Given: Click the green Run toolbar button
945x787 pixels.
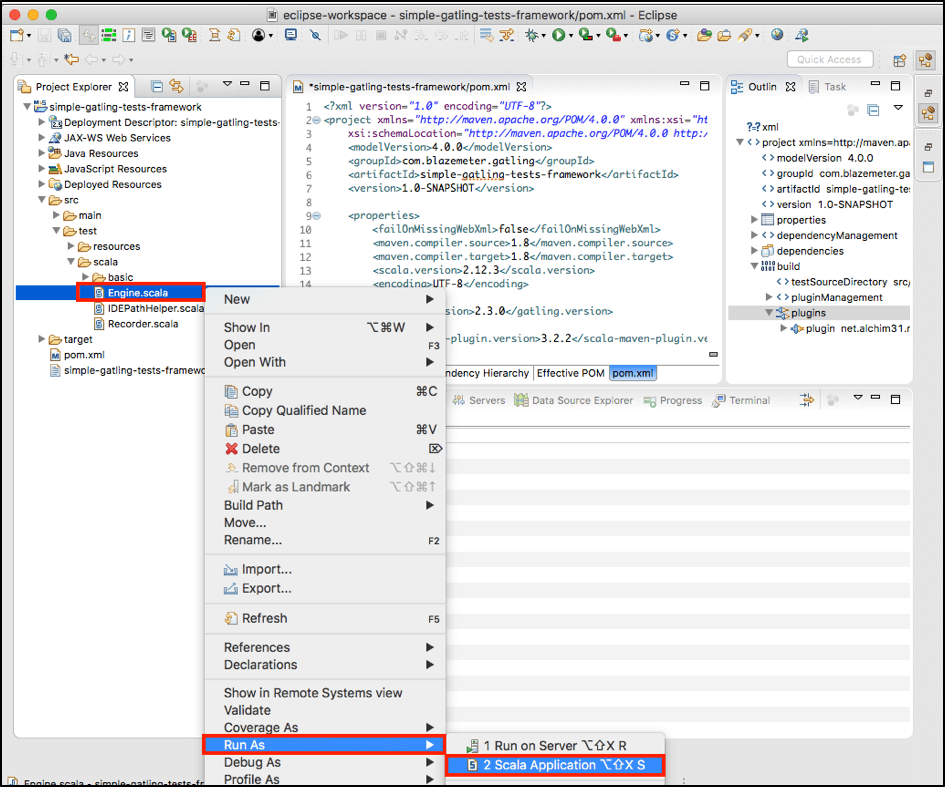Looking at the screenshot, I should [x=558, y=35].
